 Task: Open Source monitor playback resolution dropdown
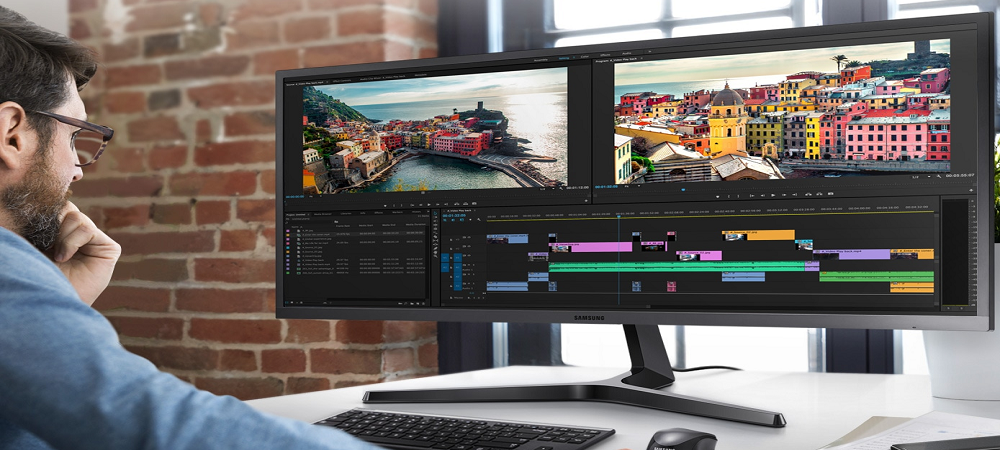tap(546, 189)
